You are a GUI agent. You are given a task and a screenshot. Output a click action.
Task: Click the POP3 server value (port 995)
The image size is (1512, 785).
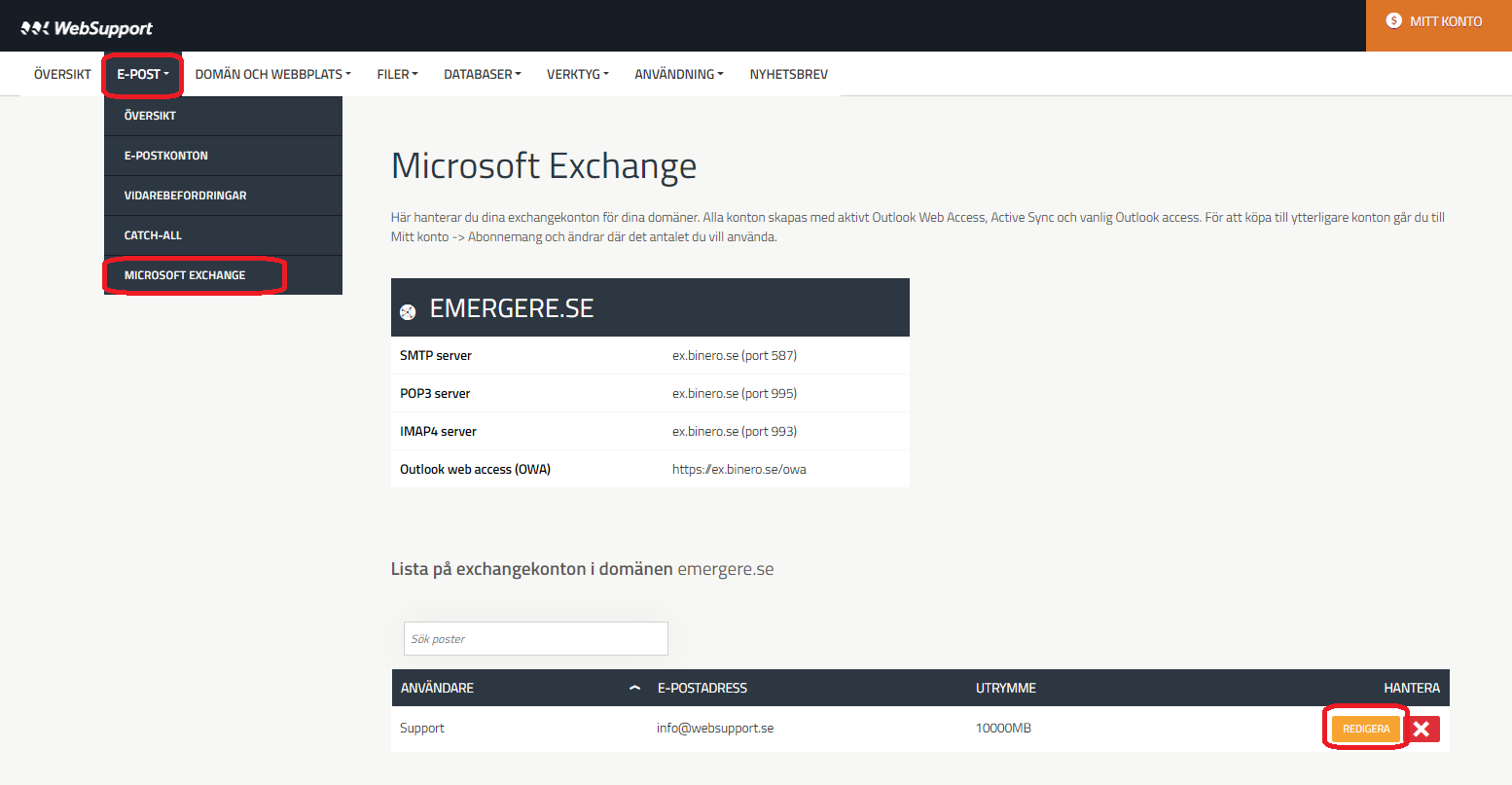pos(735,393)
